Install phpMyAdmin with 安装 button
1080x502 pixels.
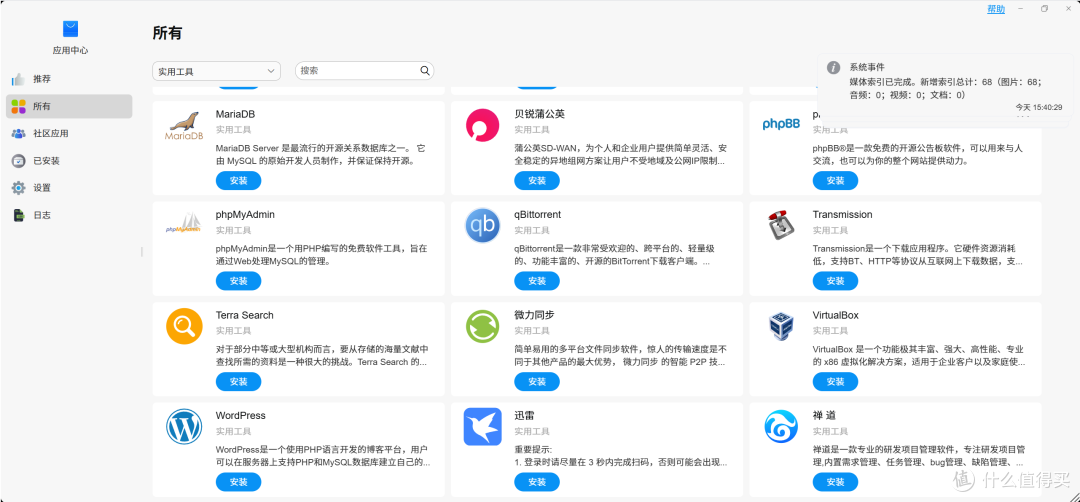238,281
